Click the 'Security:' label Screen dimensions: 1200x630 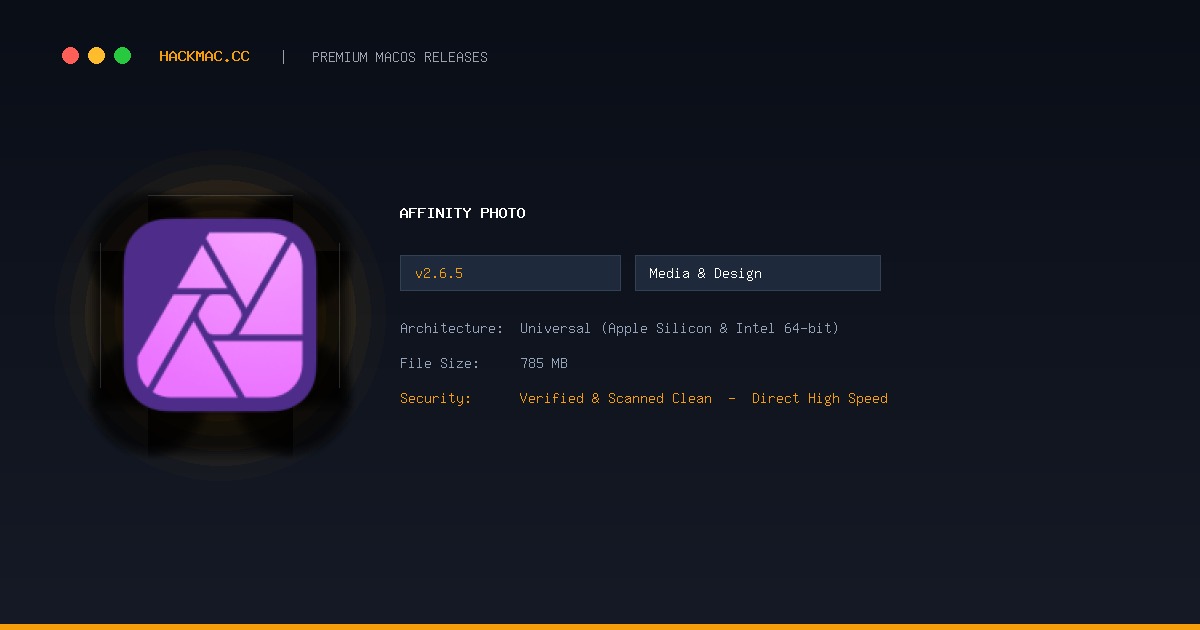click(436, 398)
